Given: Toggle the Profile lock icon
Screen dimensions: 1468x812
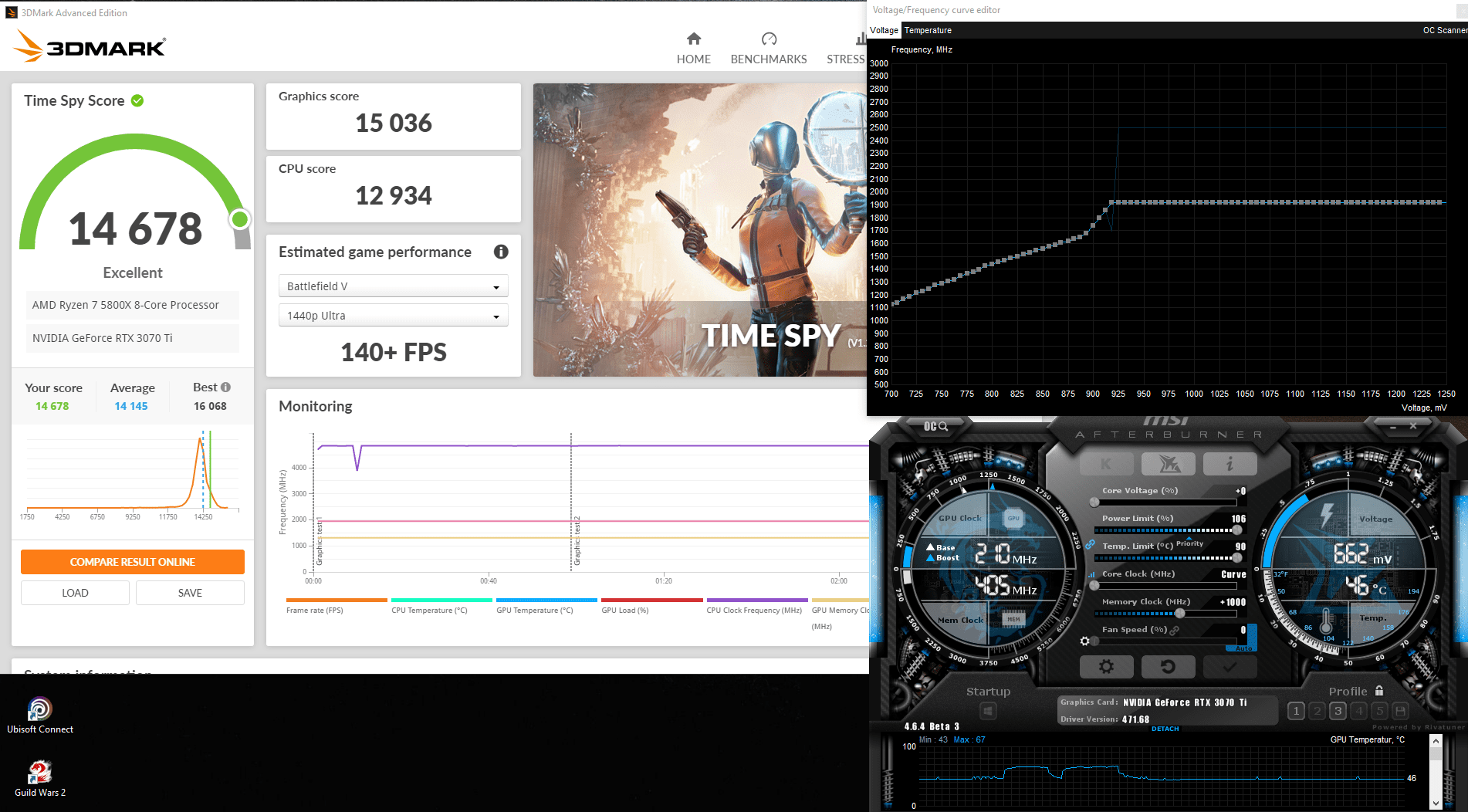Looking at the screenshot, I should (1379, 691).
